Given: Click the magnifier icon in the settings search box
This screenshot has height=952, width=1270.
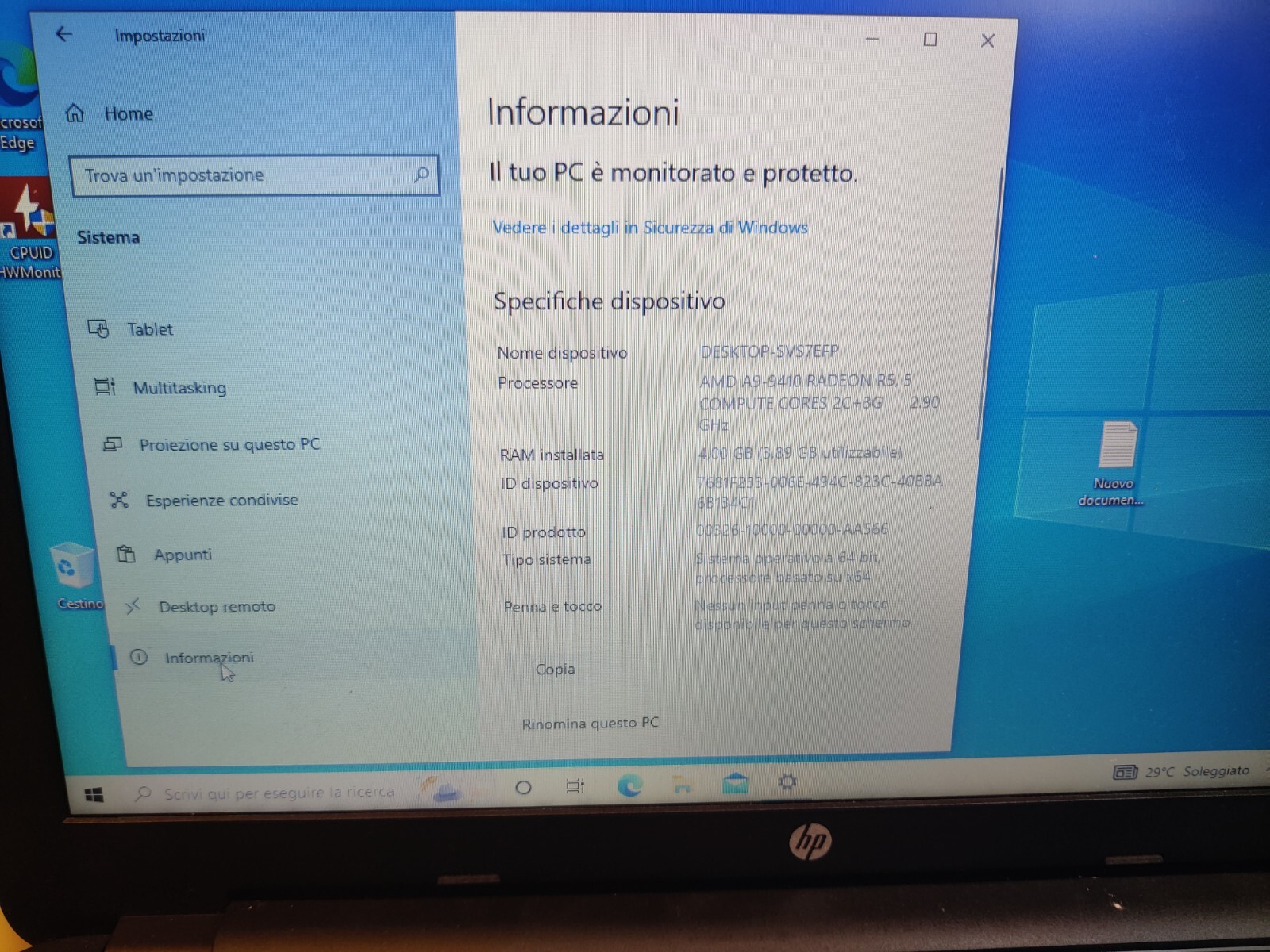Looking at the screenshot, I should click(421, 175).
